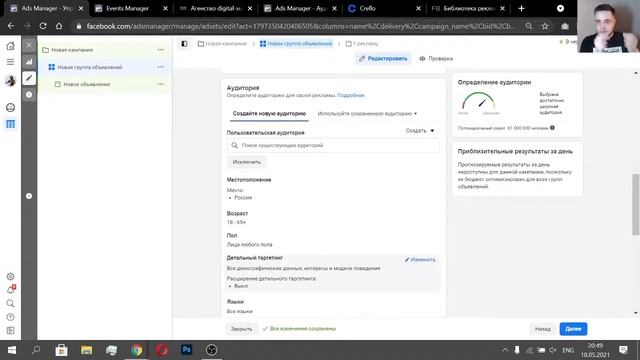This screenshot has height=360, width=640.
Task: Switch to Редактировать mode
Action: point(383,59)
